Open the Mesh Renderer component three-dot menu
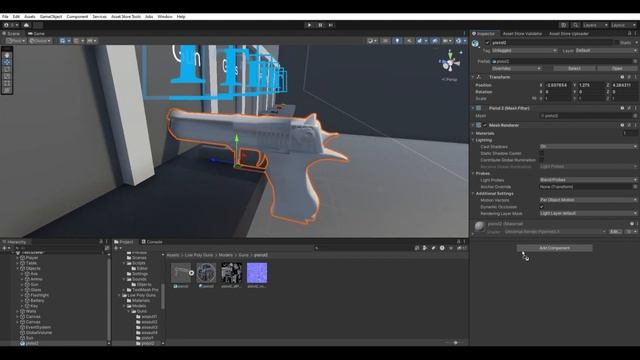This screenshot has width=640, height=360. pyautogui.click(x=636, y=125)
